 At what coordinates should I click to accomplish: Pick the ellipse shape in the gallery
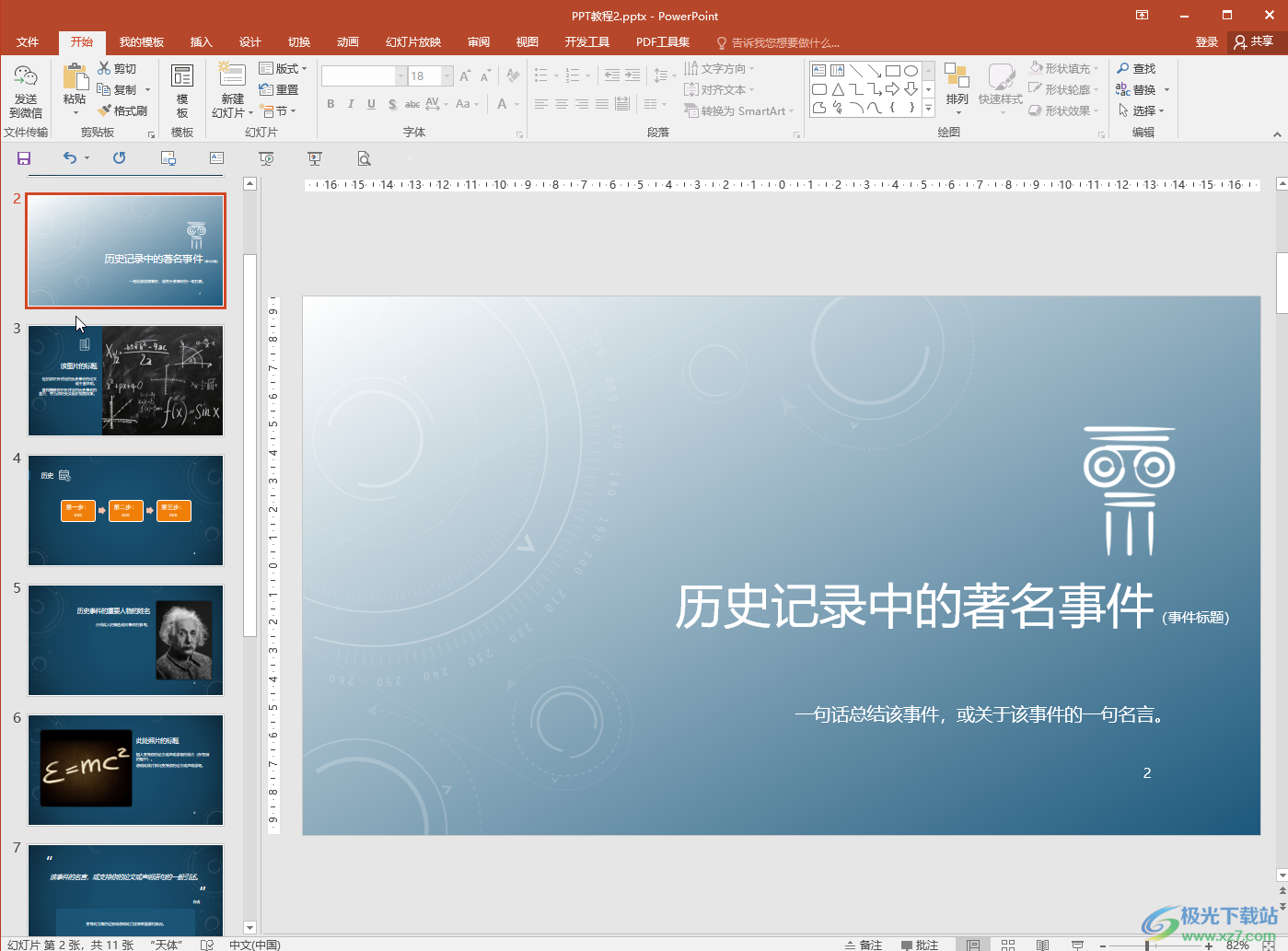pos(911,70)
